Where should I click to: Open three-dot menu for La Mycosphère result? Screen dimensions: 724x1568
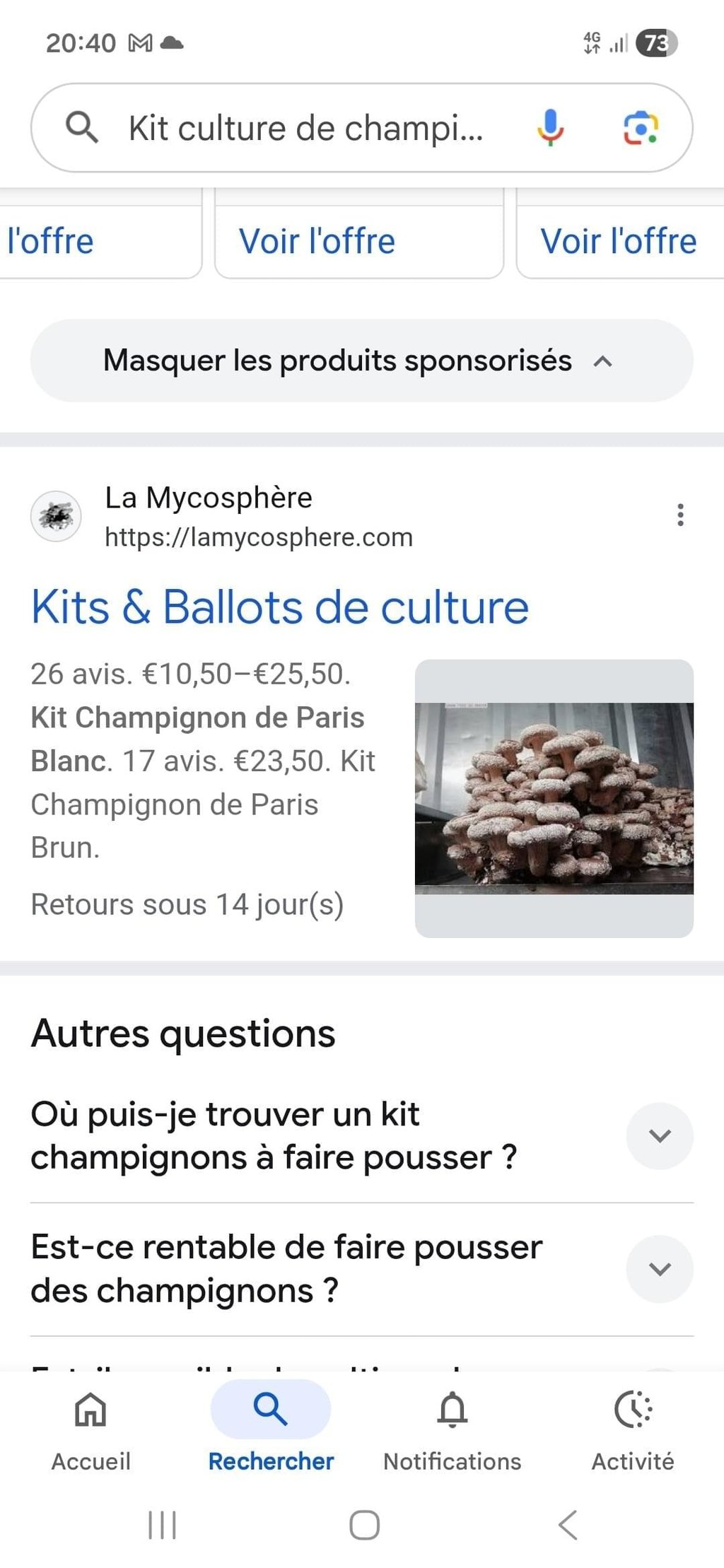(x=680, y=515)
